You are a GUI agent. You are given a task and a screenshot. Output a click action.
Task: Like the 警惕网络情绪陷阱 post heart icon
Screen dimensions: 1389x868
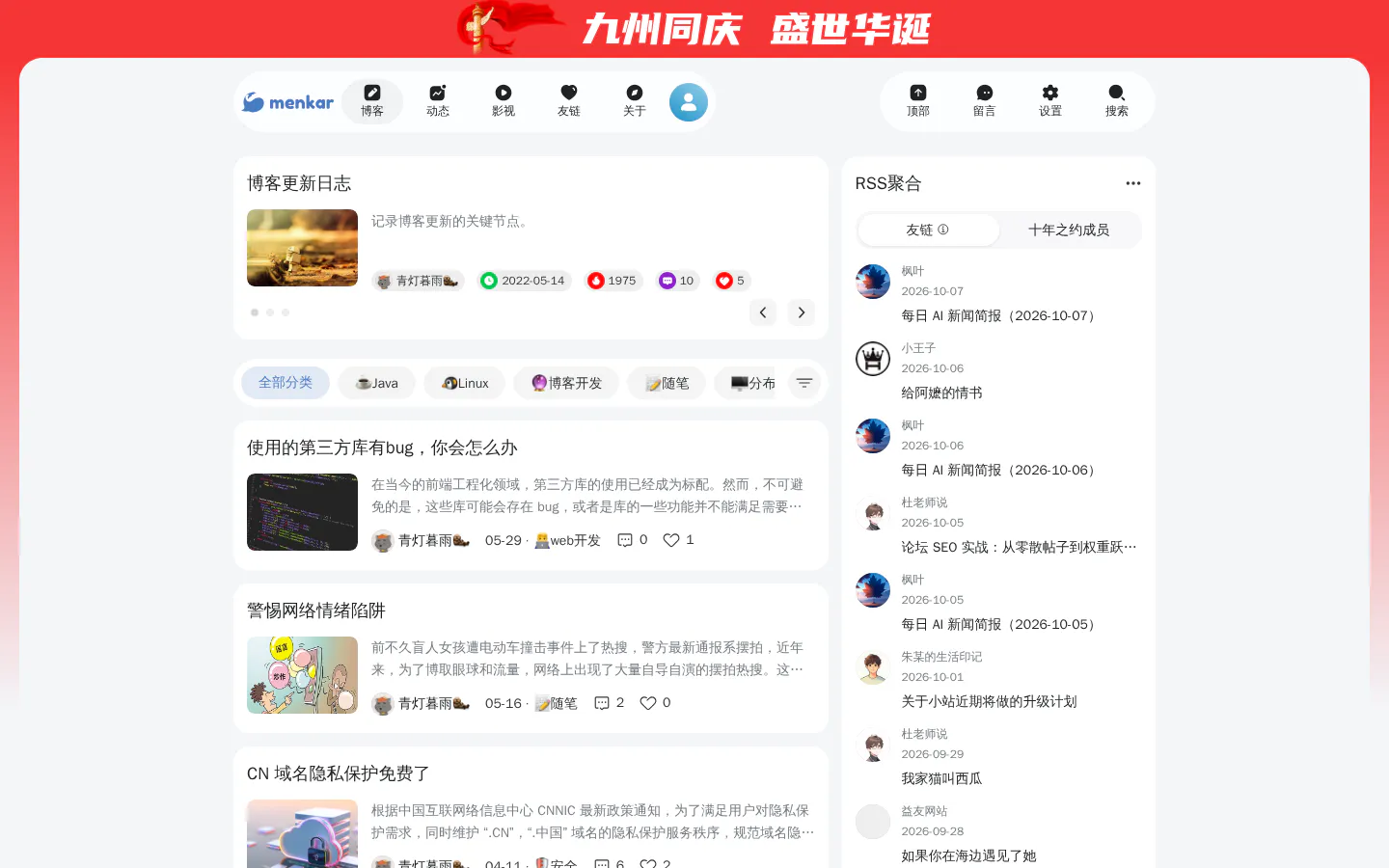click(648, 703)
